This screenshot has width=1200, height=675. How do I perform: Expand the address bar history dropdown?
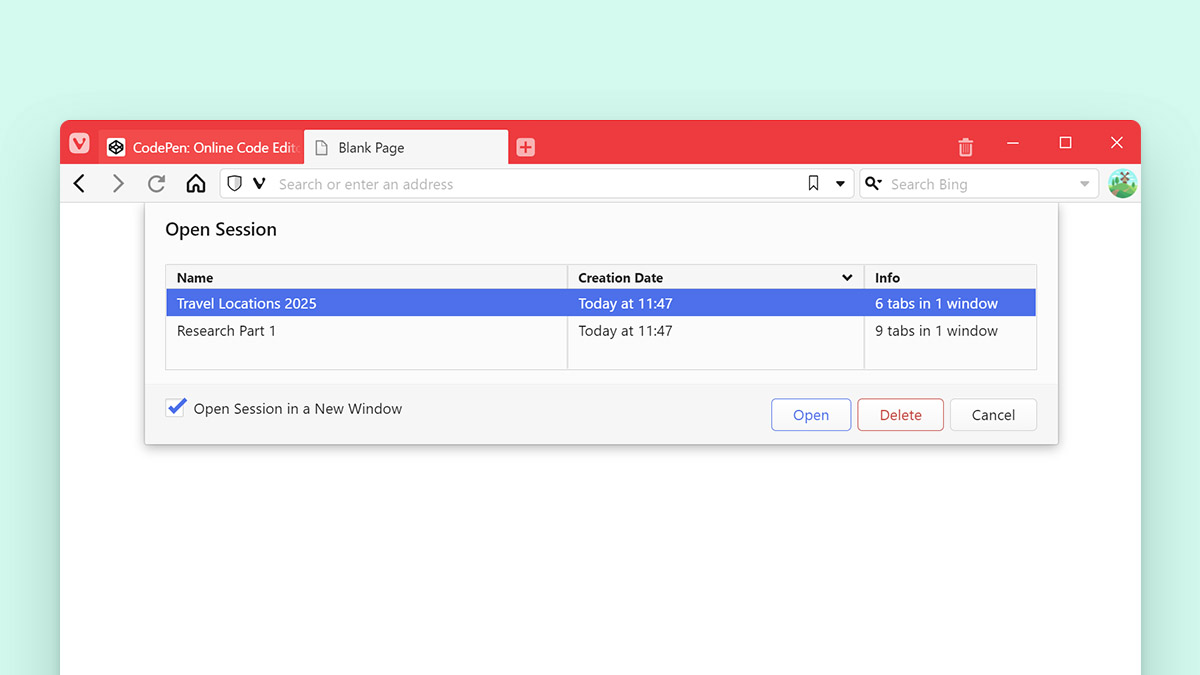pyautogui.click(x=841, y=184)
